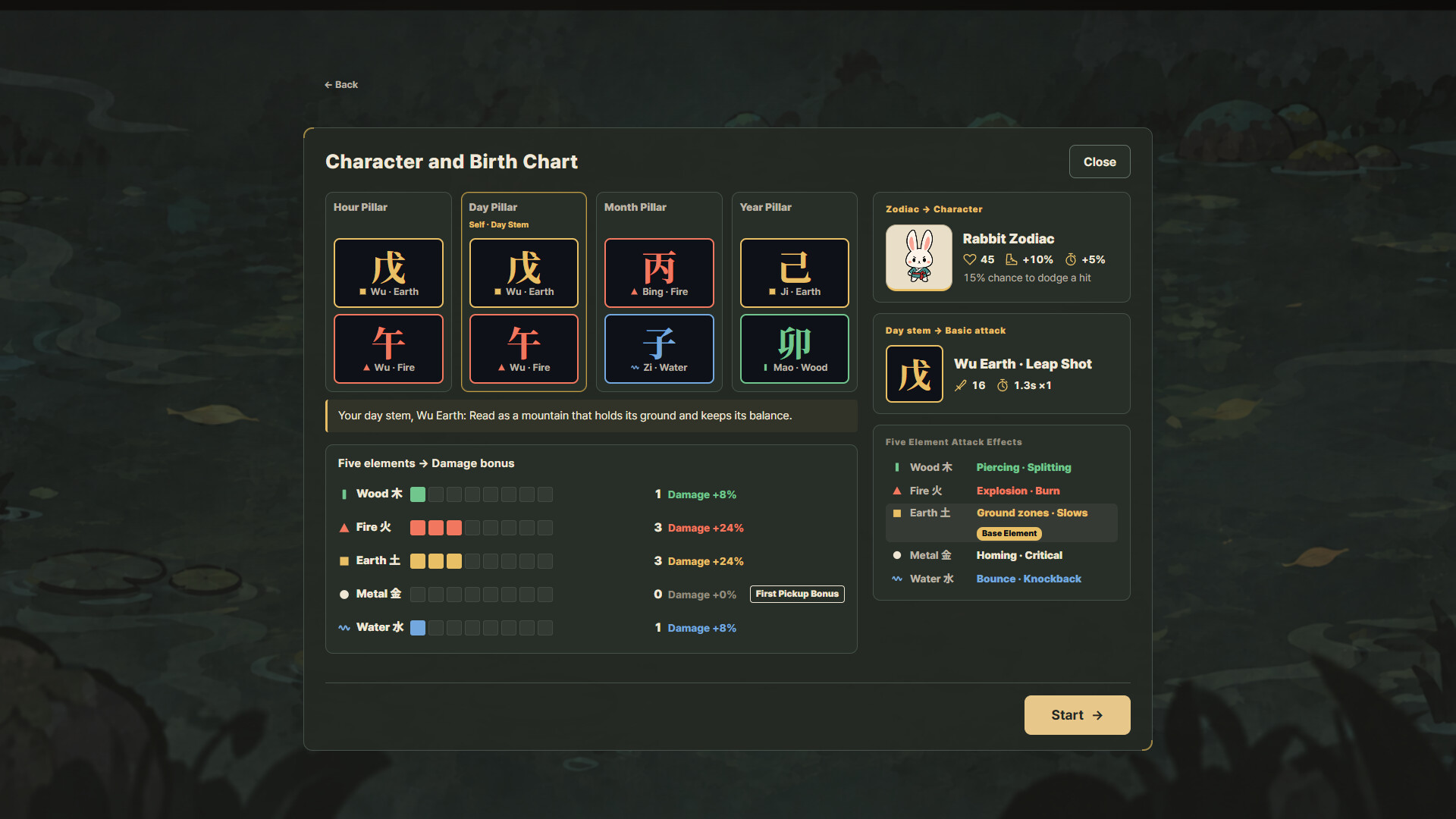Click the Fire triangle icon in damage bonus list
Image resolution: width=1456 pixels, height=819 pixels.
coord(344,528)
